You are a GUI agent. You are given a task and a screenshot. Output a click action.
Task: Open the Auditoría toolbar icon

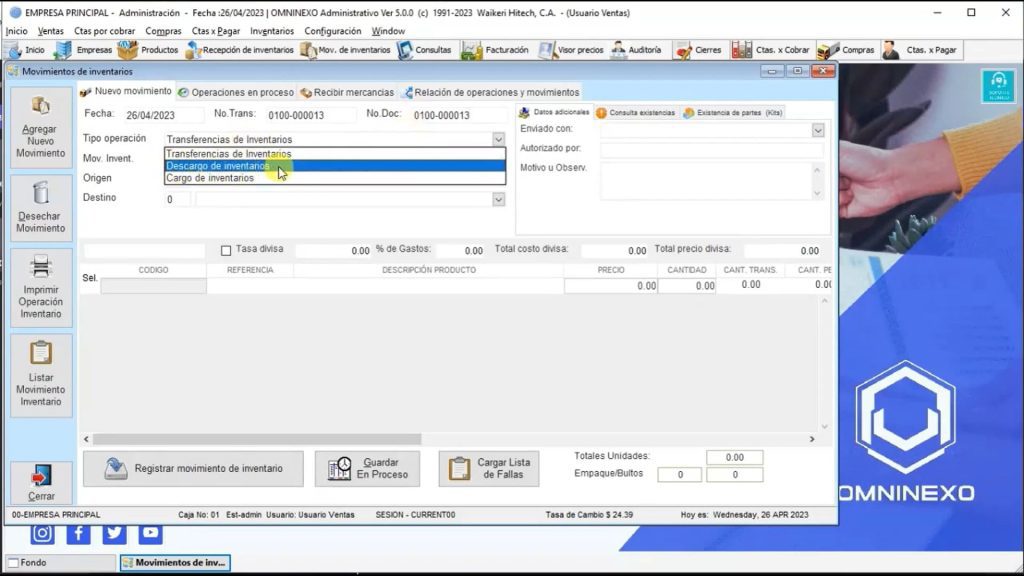(636, 50)
